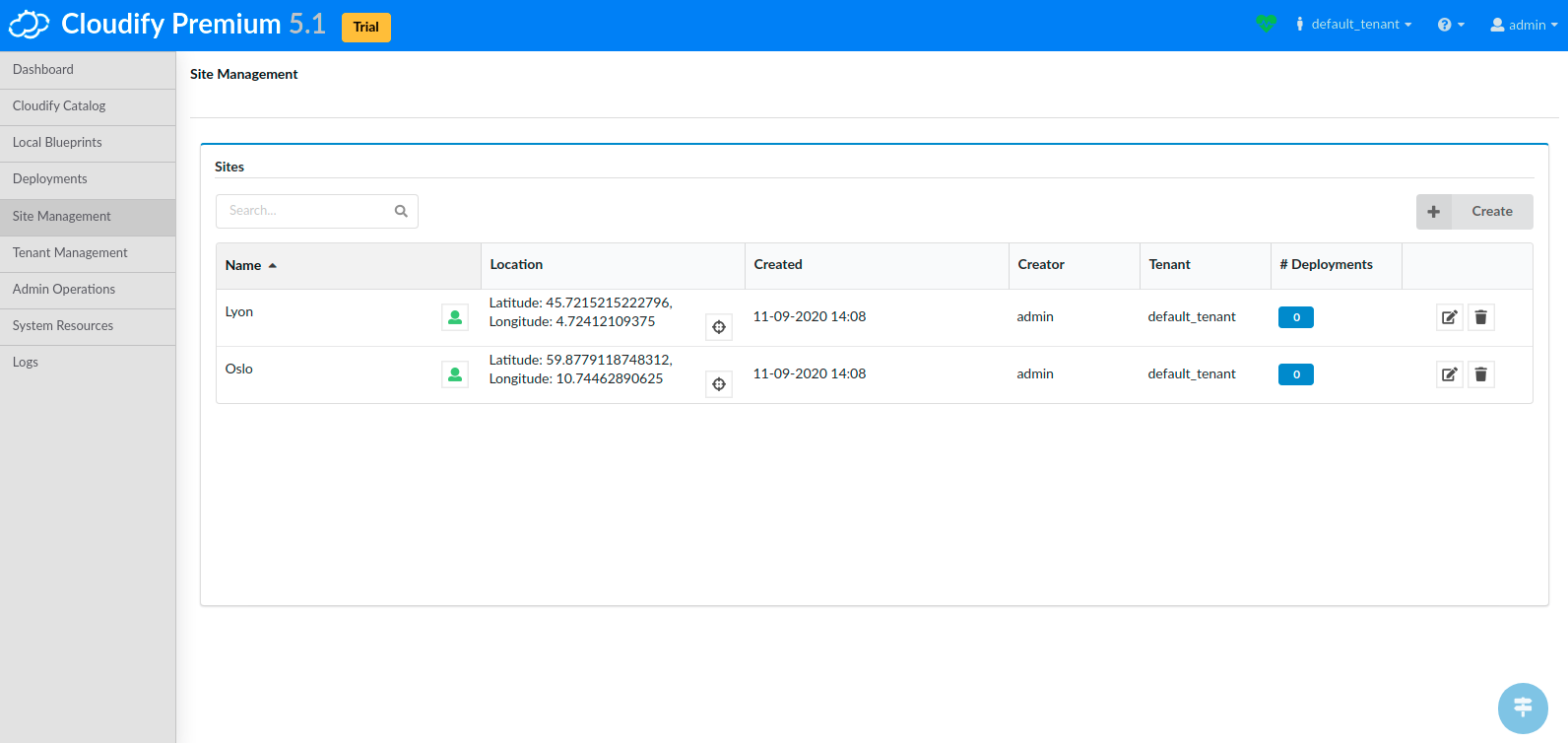Screen dimensions: 1568x743
Task: Open Admin Operations page
Action: tap(88, 290)
